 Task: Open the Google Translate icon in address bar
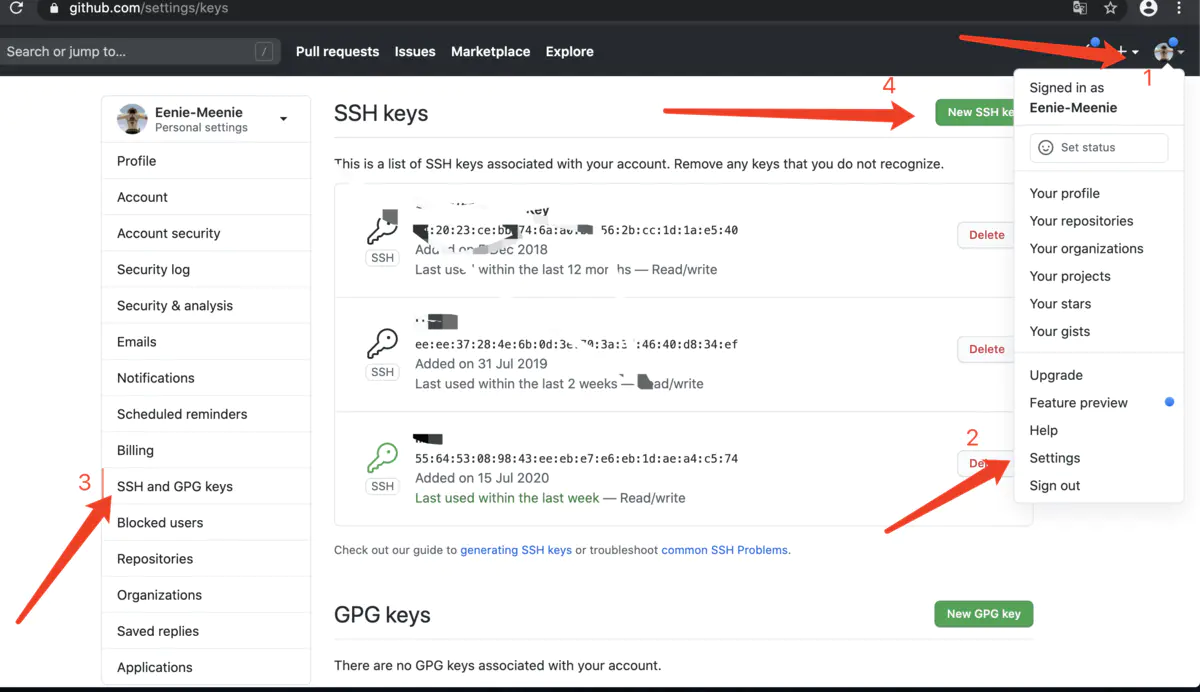coord(1080,8)
